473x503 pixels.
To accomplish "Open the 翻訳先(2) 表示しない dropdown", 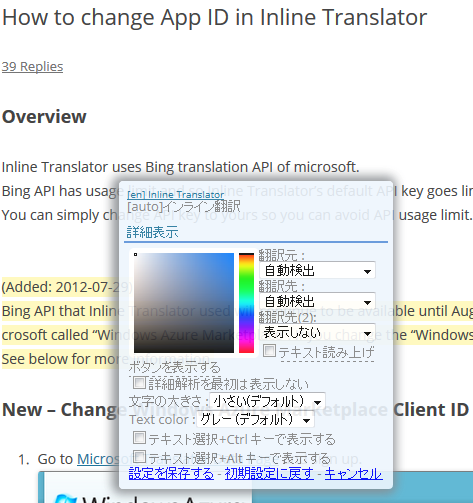I will pyautogui.click(x=317, y=332).
